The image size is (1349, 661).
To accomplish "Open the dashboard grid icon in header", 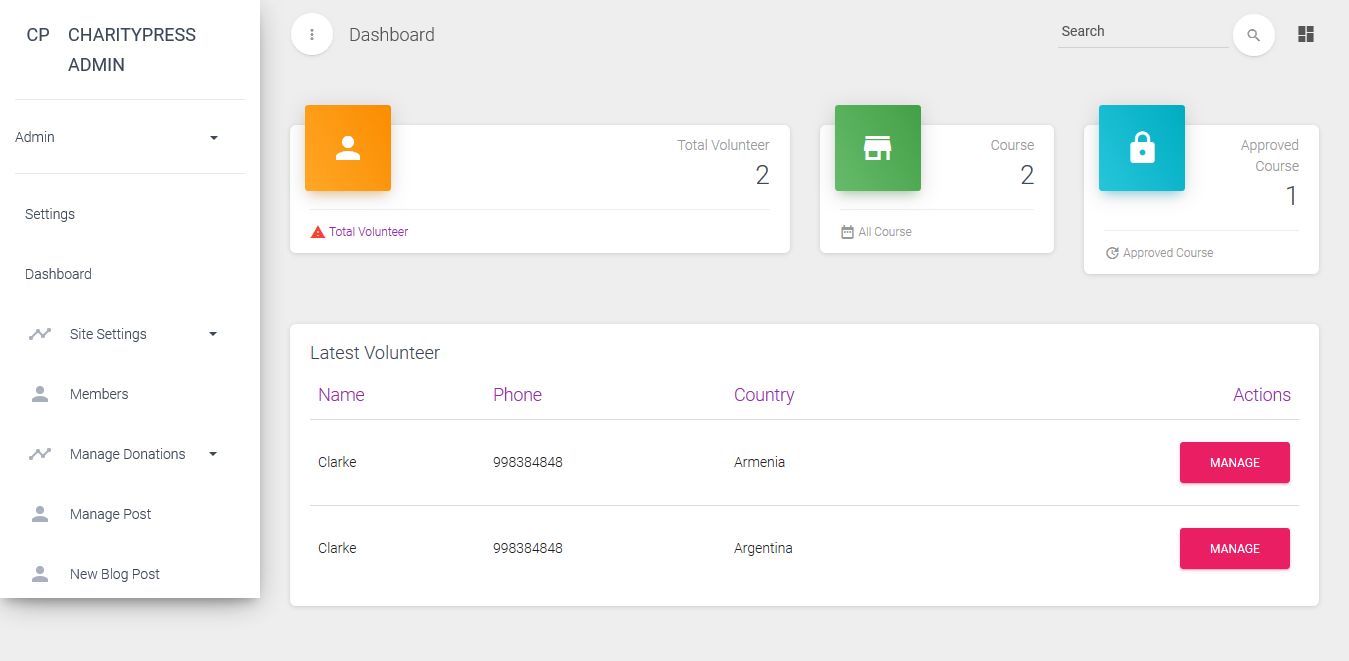I will click(x=1305, y=35).
